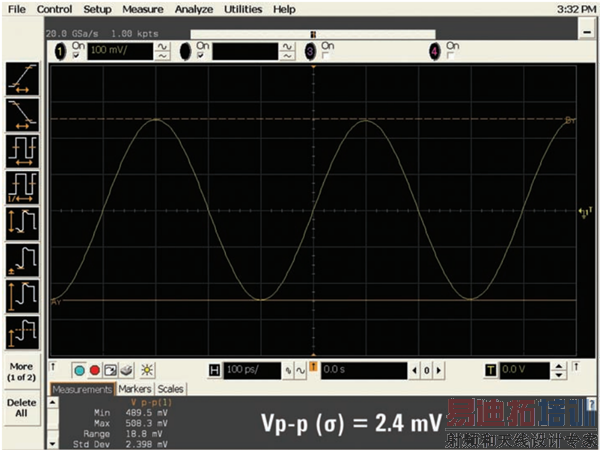Image resolution: width=600 pixels, height=450 pixels.
Task: Click the blue Run acquisition button
Action: point(79,370)
